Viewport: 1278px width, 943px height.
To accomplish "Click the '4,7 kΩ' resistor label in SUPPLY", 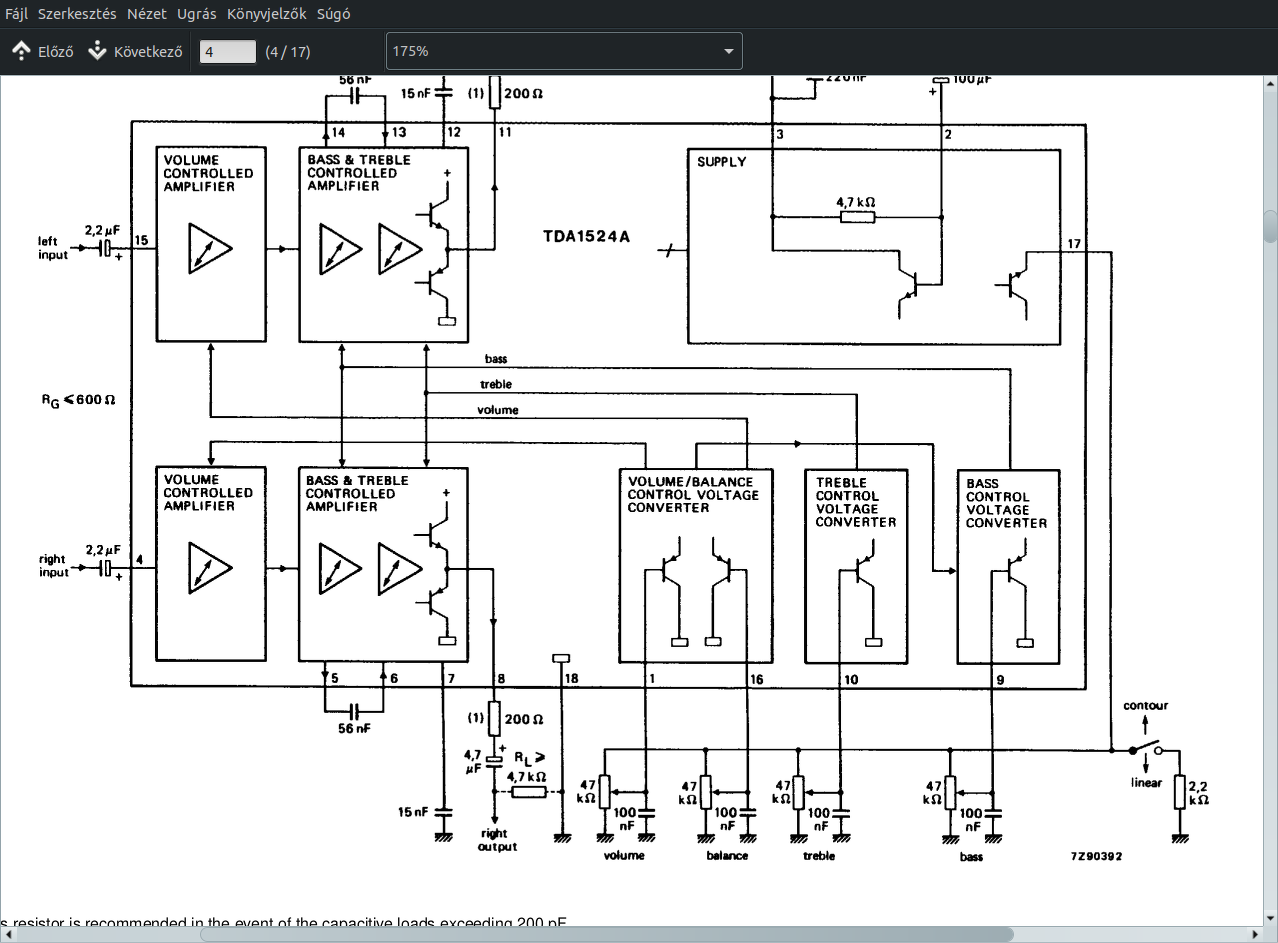I will click(856, 202).
